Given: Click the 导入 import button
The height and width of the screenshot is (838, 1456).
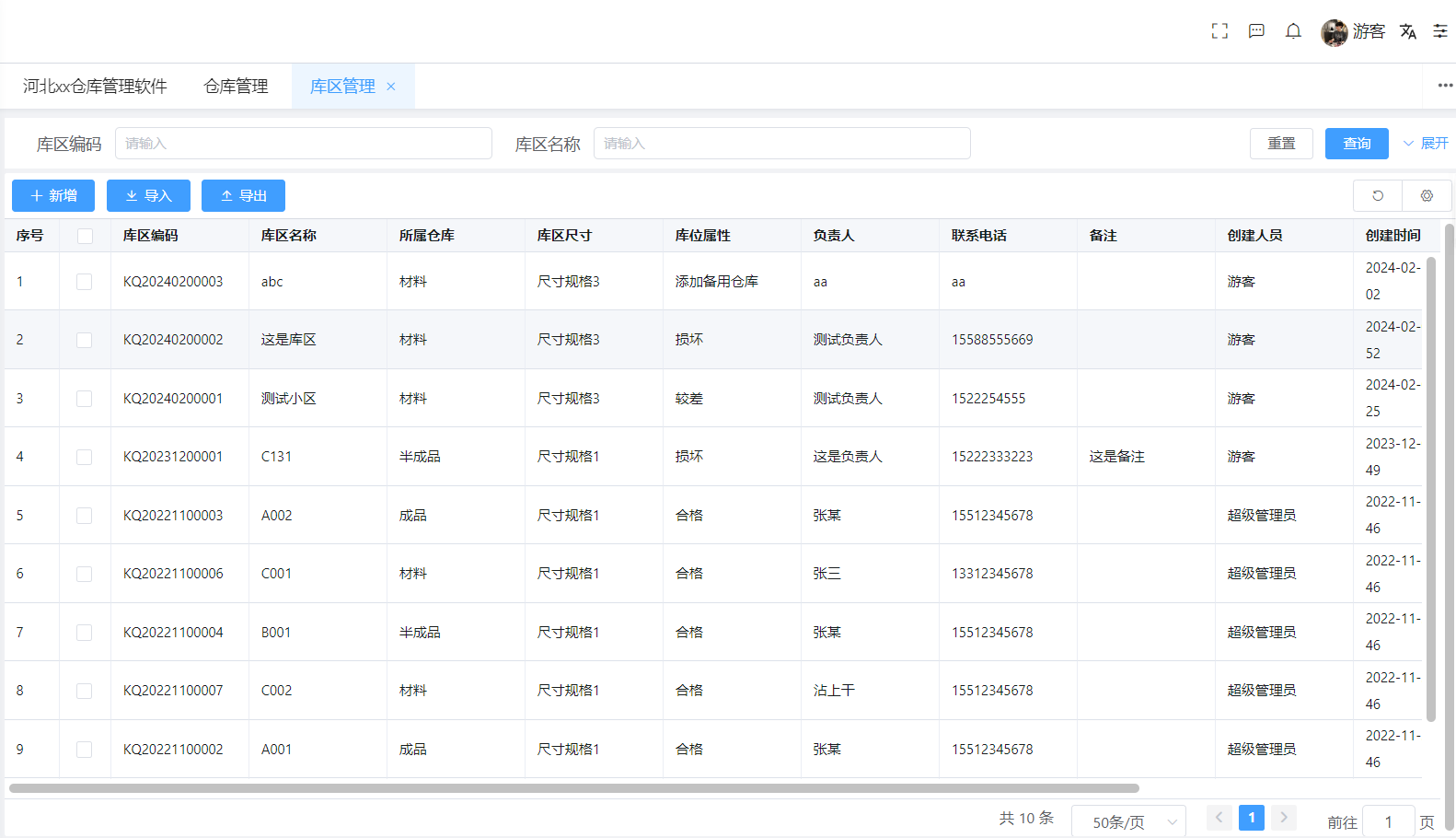Looking at the screenshot, I should point(148,195).
